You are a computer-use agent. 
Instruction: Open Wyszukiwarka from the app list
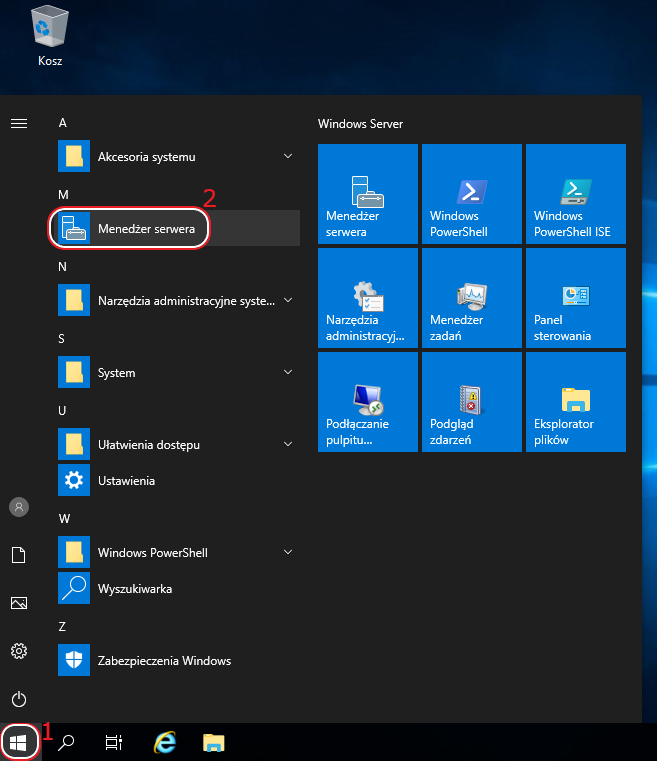[178, 588]
